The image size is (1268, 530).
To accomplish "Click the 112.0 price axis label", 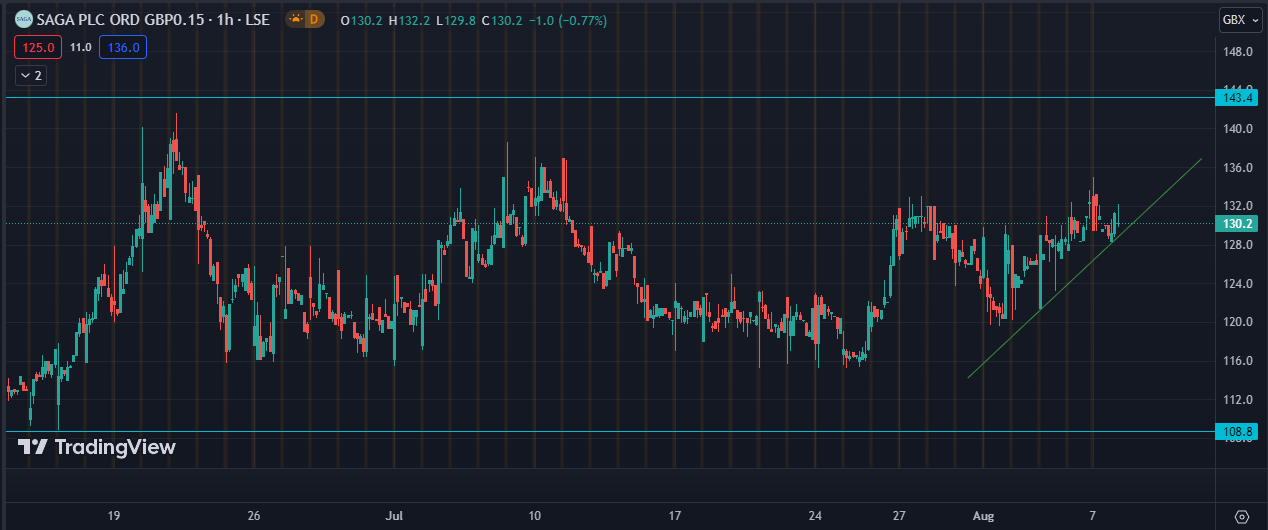I will [x=1238, y=399].
